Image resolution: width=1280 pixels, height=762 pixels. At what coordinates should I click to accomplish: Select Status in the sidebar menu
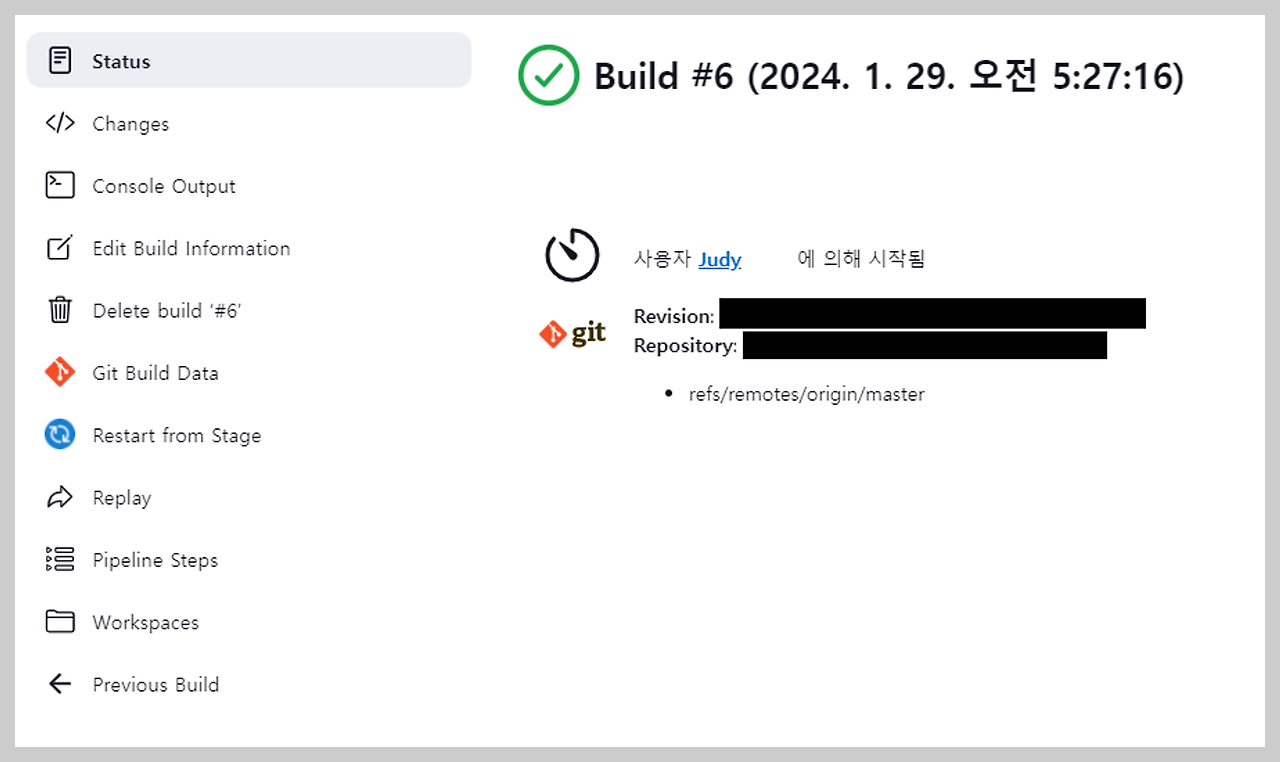click(124, 60)
